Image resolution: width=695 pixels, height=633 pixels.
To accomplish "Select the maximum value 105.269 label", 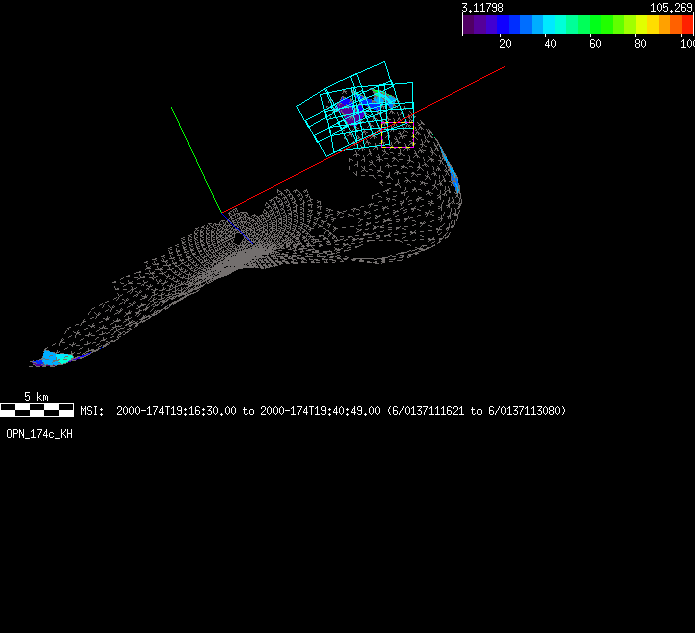I will tap(671, 7).
